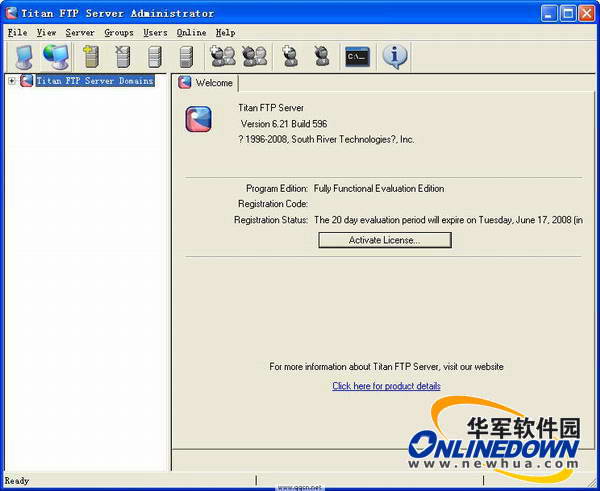Click the delete user toolbar icon

[x=321, y=56]
